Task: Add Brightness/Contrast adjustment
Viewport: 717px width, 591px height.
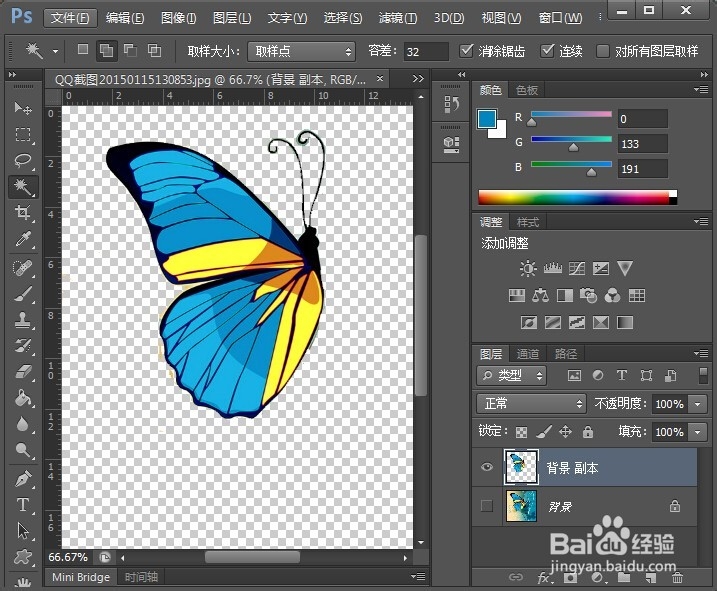Action: (528, 268)
